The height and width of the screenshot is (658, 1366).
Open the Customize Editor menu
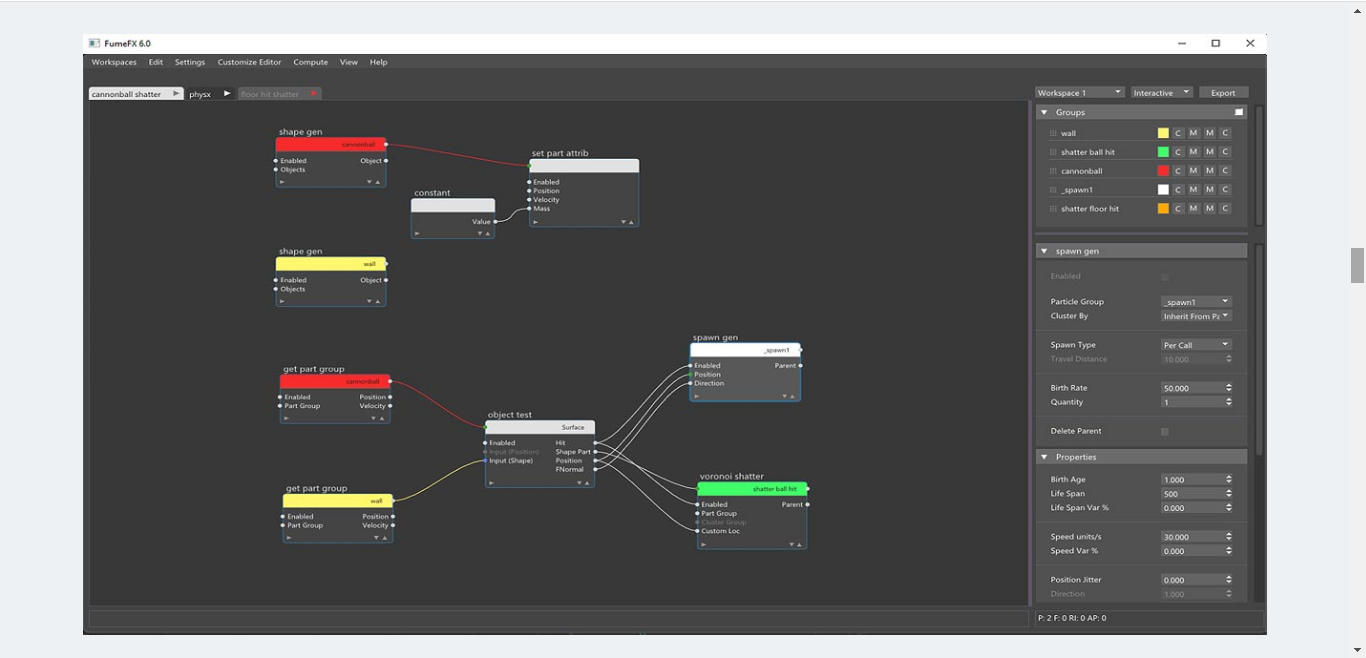pos(249,62)
